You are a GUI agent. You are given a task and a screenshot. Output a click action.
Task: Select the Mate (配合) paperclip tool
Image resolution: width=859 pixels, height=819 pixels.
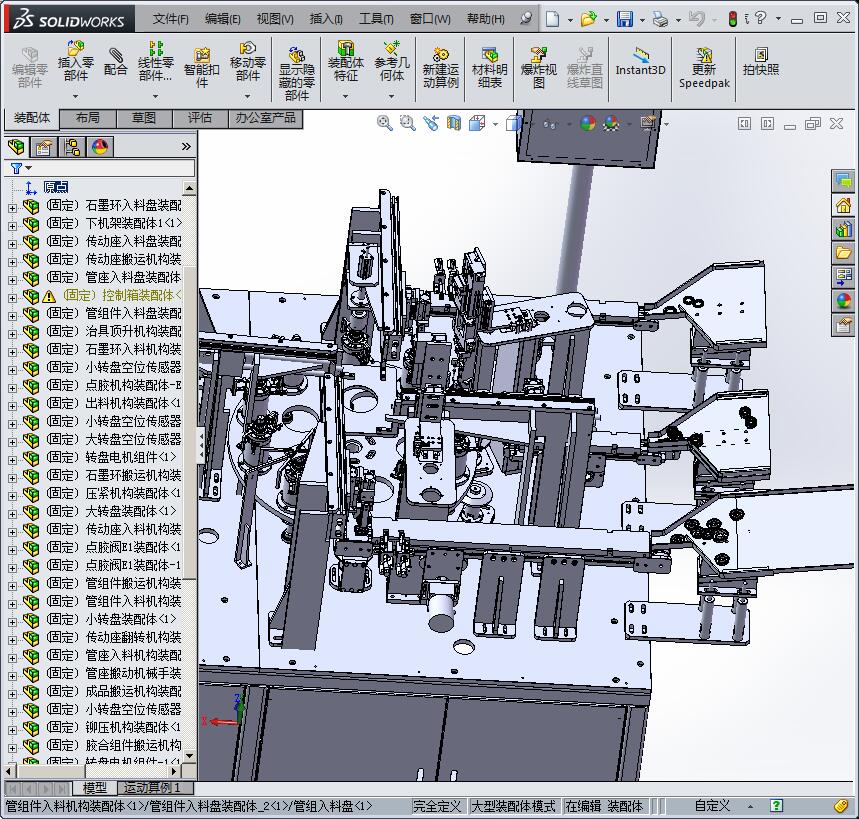tap(115, 60)
